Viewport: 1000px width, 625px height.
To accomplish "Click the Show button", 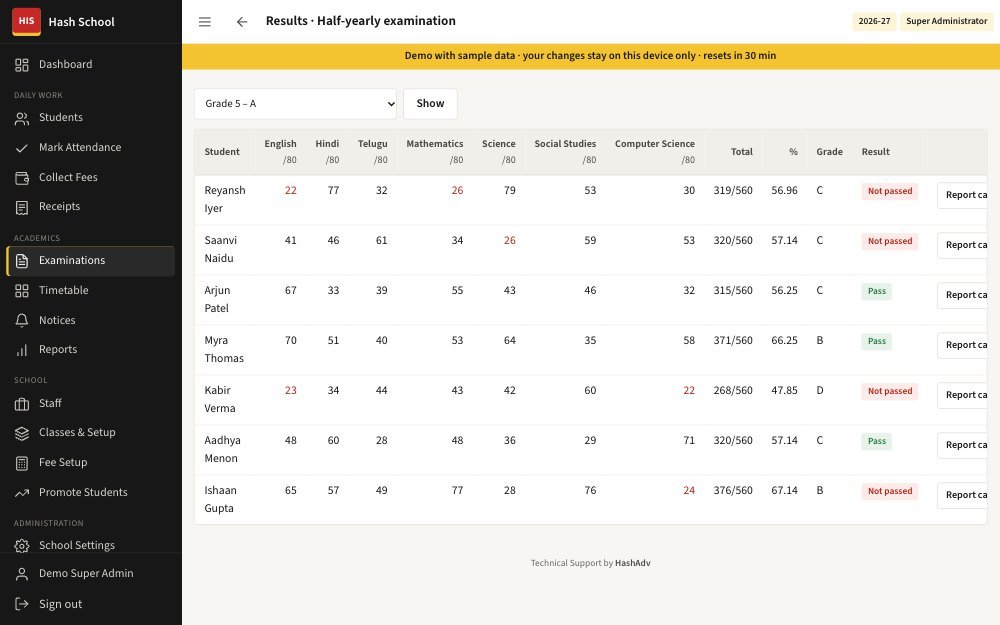I will tap(430, 103).
